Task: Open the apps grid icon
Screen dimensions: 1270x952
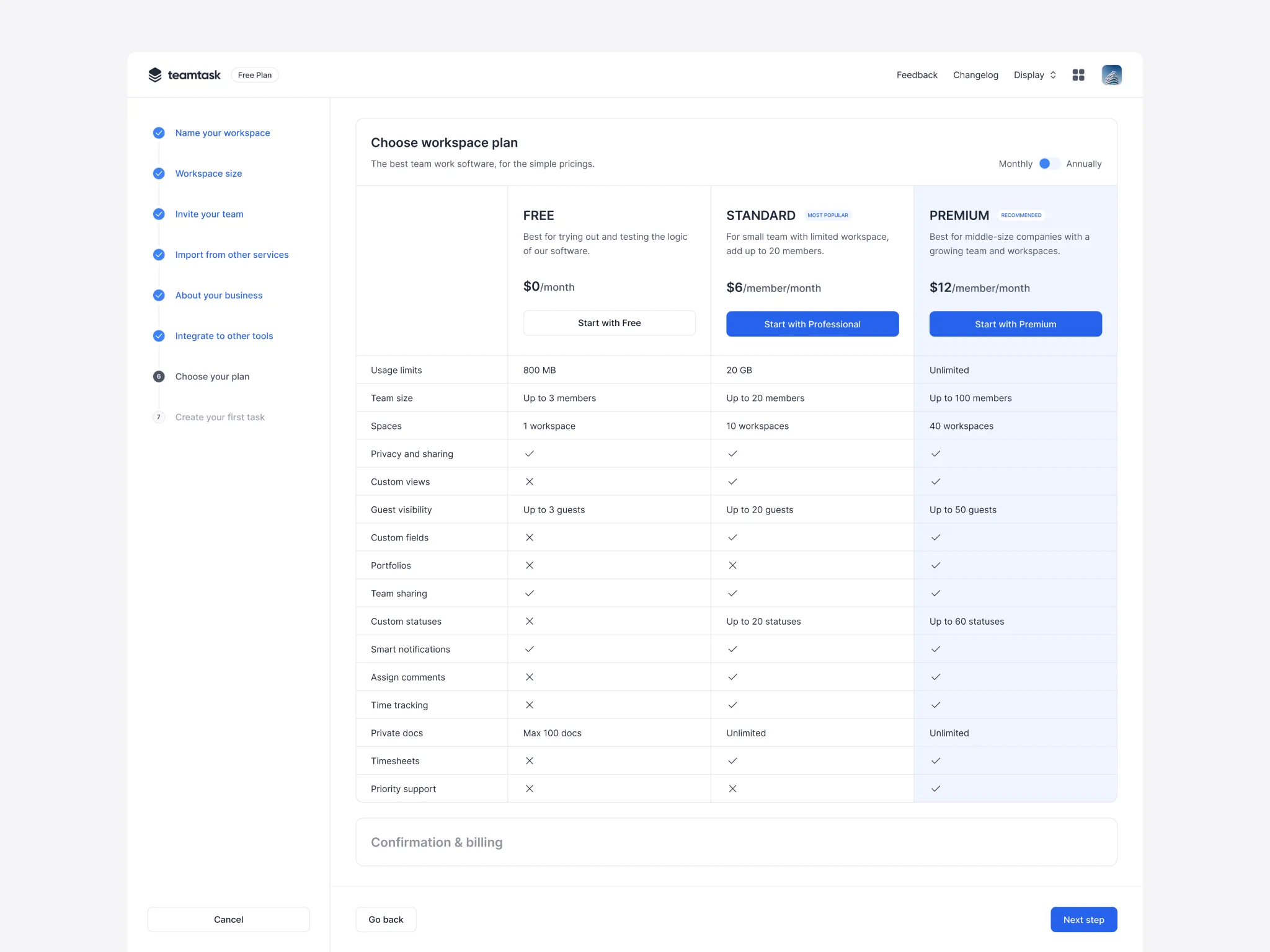Action: pos(1078,75)
